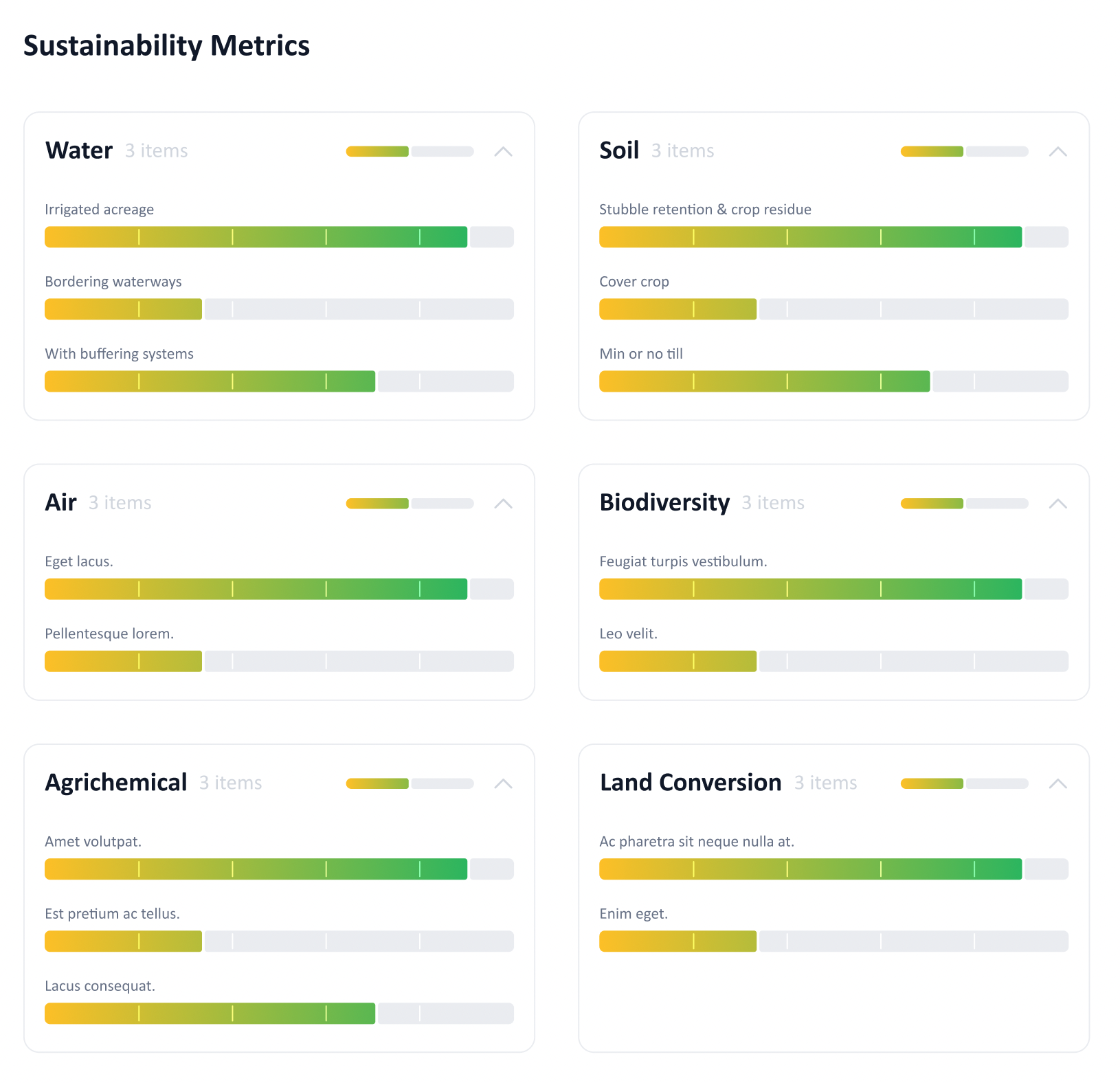
Task: Click the Water summary progress indicator
Action: pyautogui.click(x=410, y=151)
